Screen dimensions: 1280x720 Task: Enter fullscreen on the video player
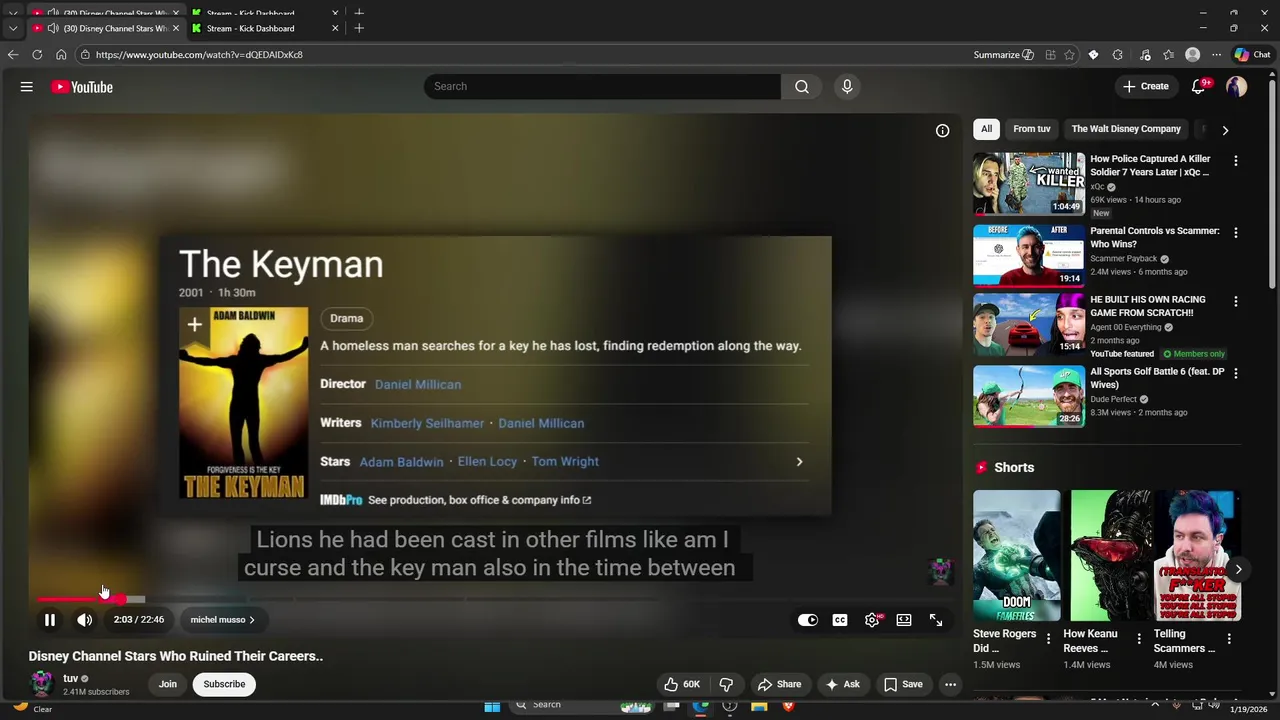pyautogui.click(x=936, y=620)
